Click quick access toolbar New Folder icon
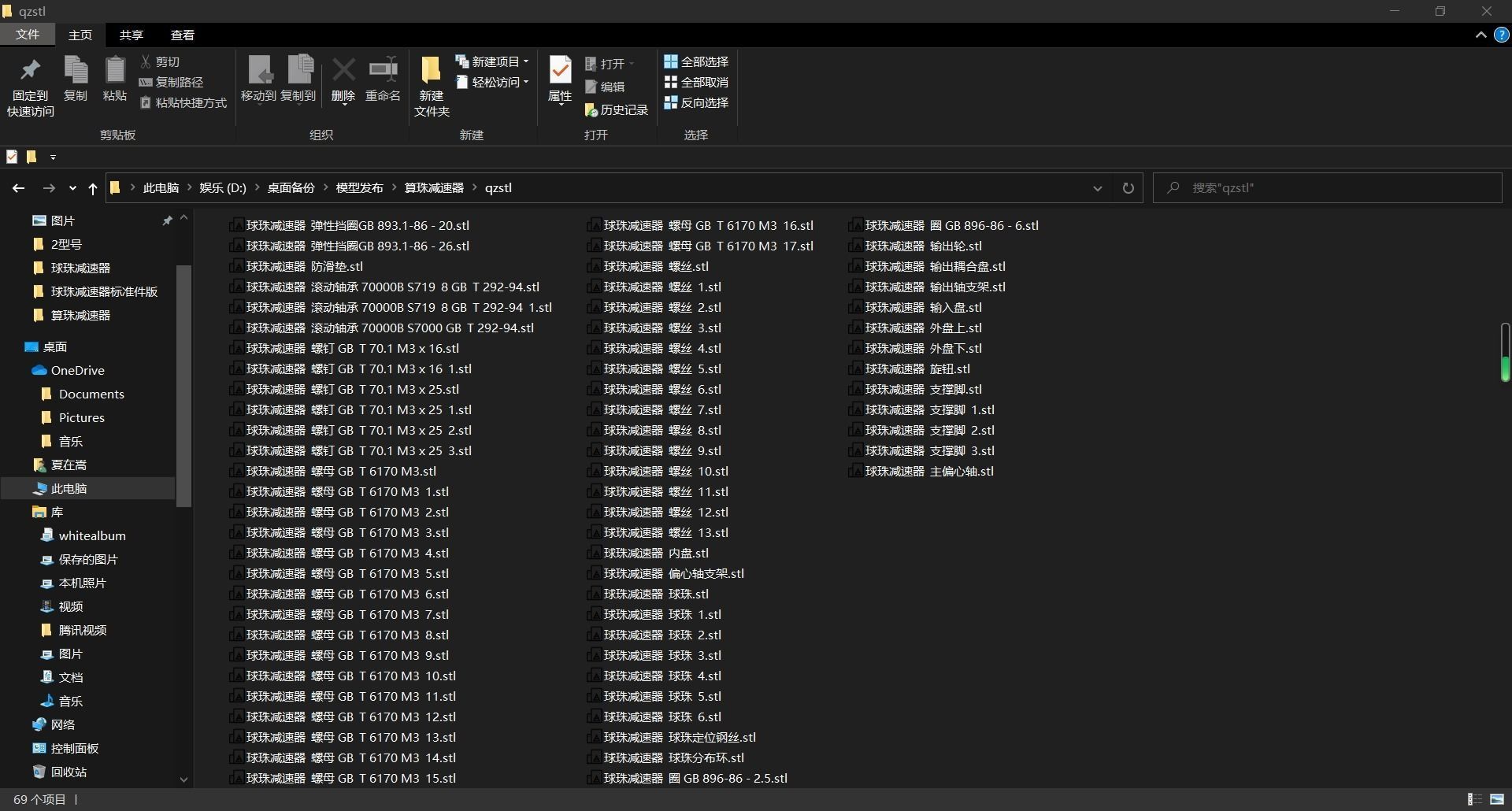Image resolution: width=1512 pixels, height=811 pixels. (31, 157)
